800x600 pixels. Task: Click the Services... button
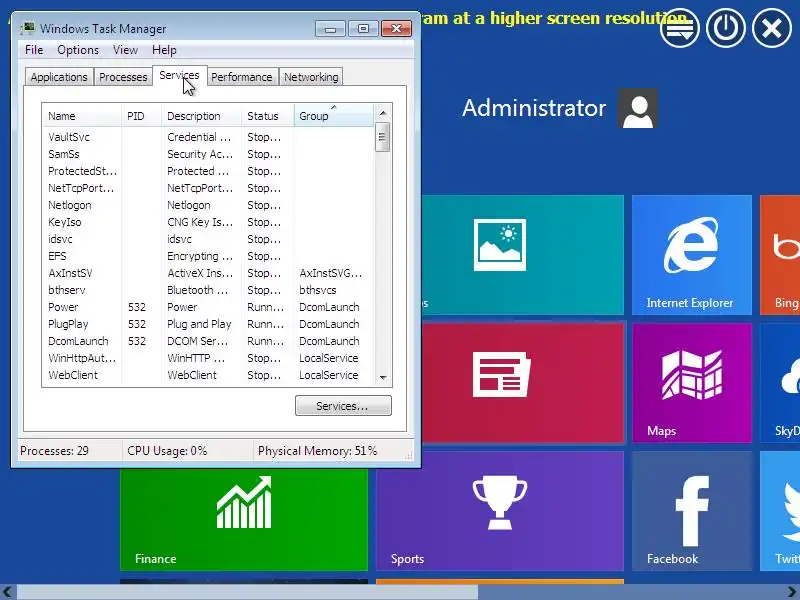tap(343, 406)
